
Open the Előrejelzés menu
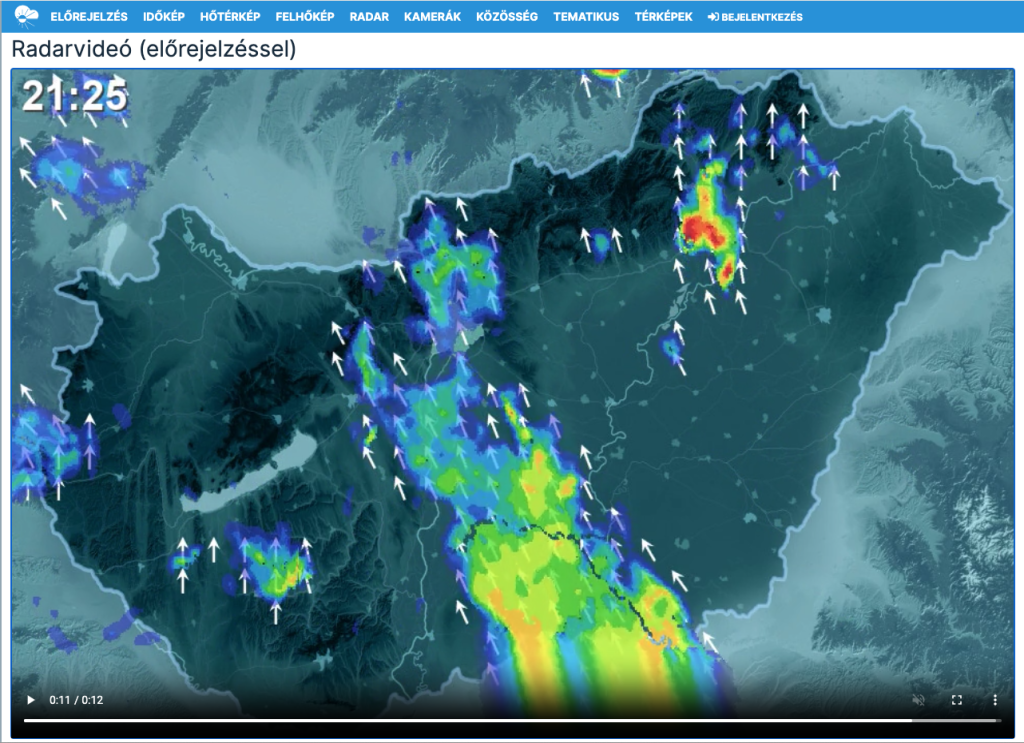[x=89, y=17]
